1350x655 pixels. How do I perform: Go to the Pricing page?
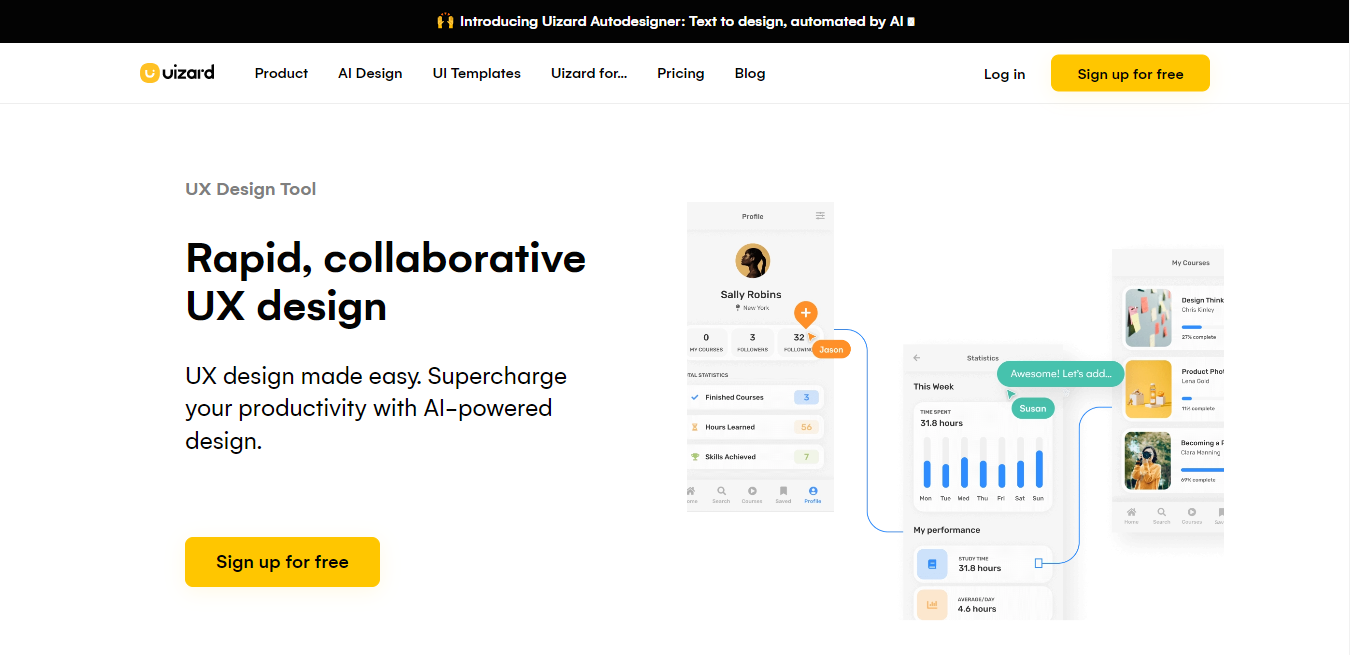(x=681, y=73)
